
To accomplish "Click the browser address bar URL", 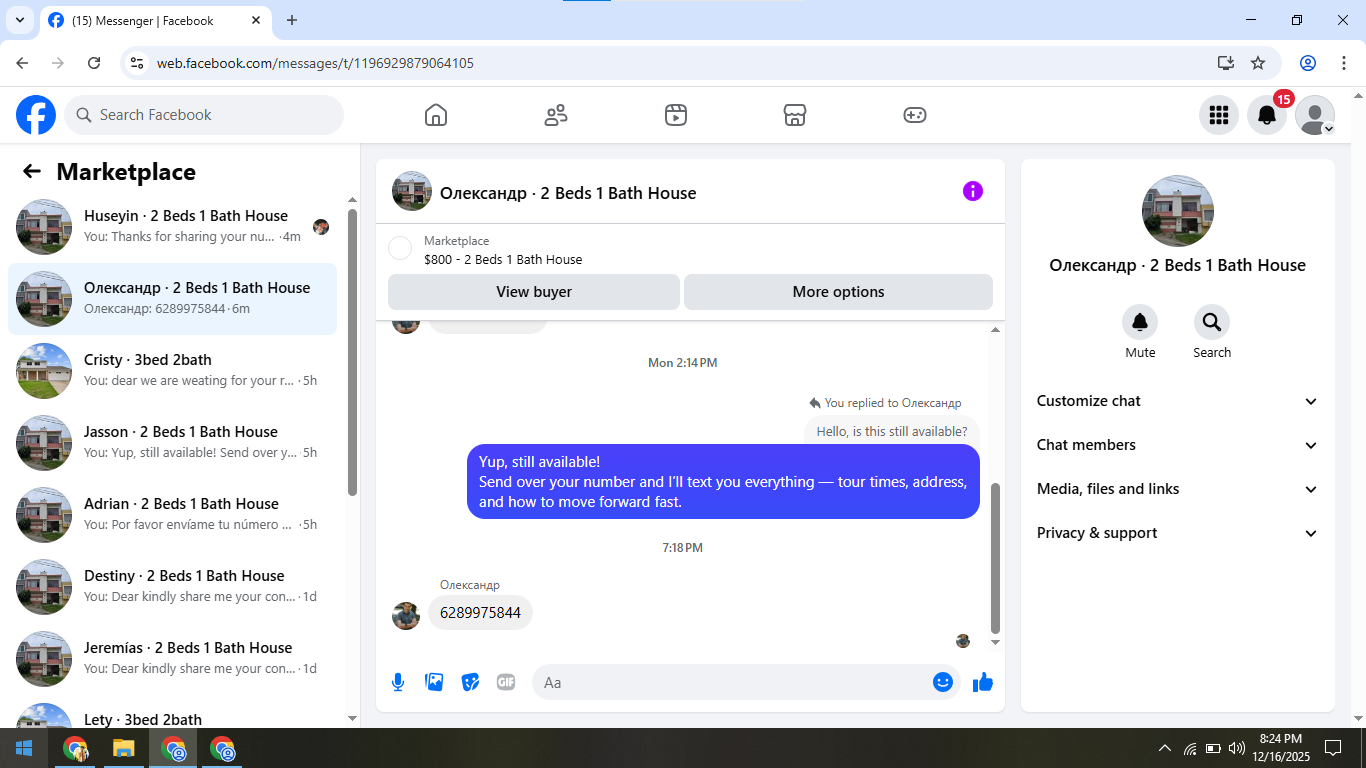I will [315, 63].
